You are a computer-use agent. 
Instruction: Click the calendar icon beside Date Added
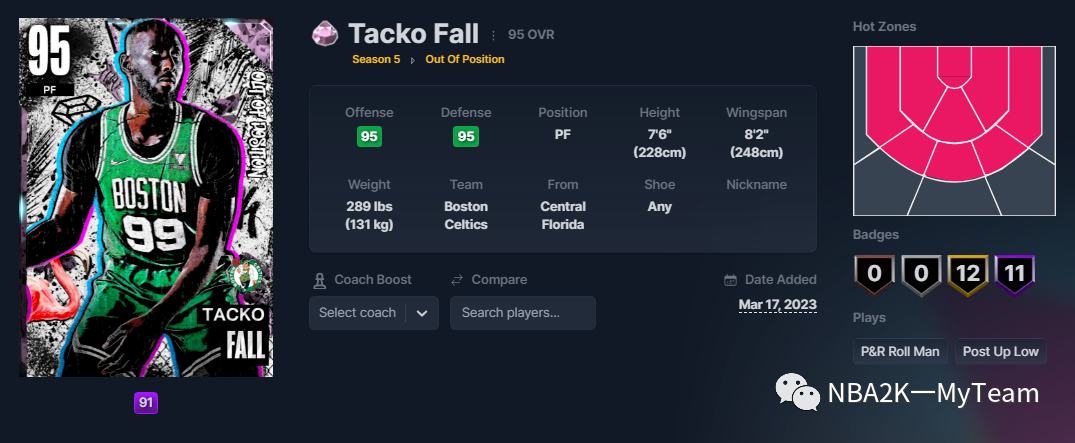pyautogui.click(x=731, y=280)
